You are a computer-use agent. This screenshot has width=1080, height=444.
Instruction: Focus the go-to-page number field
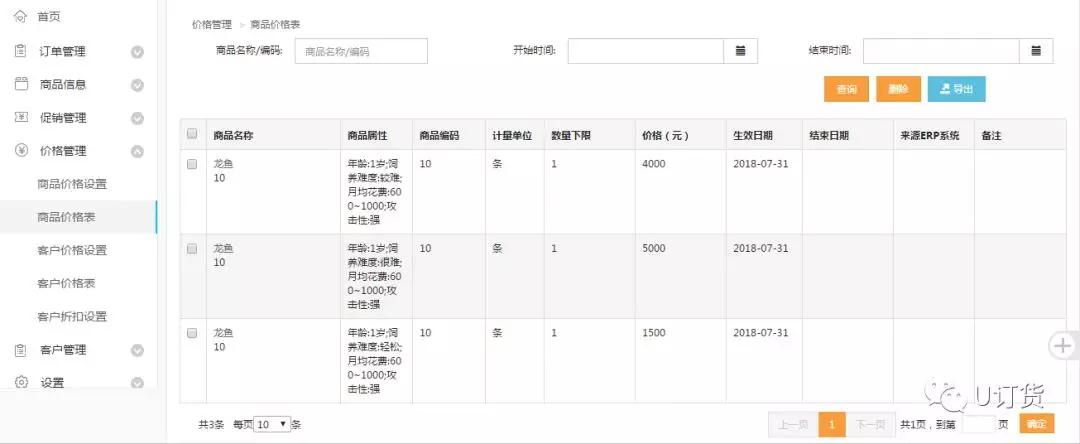pyautogui.click(x=978, y=425)
